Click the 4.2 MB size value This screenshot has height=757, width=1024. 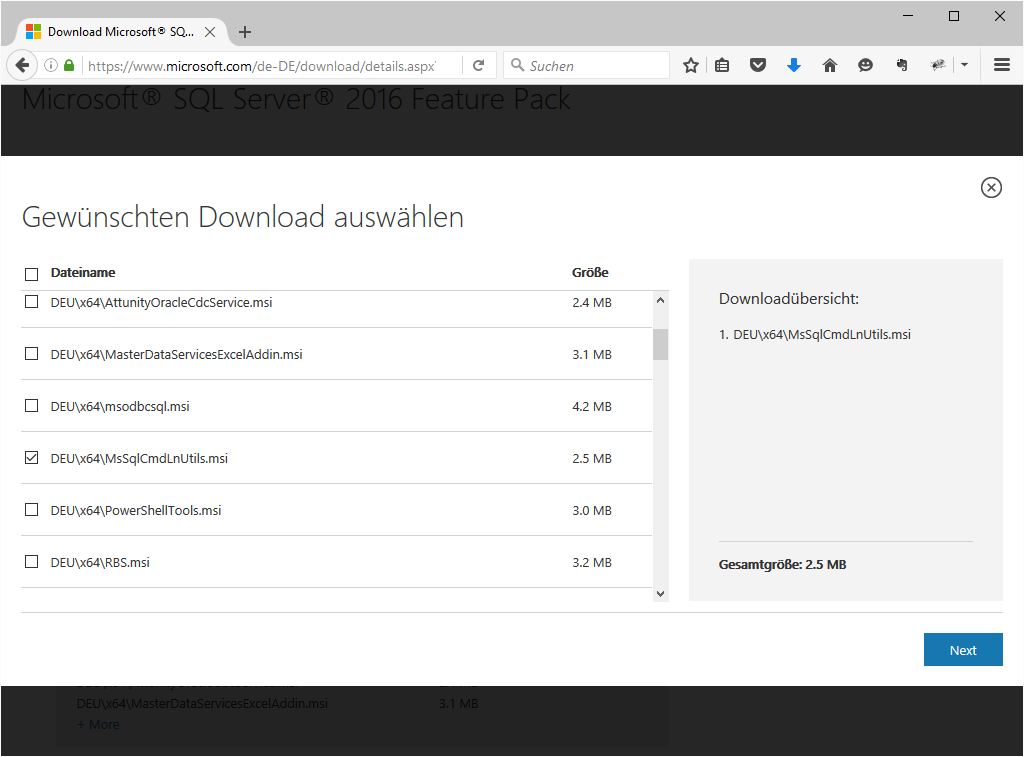(x=592, y=406)
